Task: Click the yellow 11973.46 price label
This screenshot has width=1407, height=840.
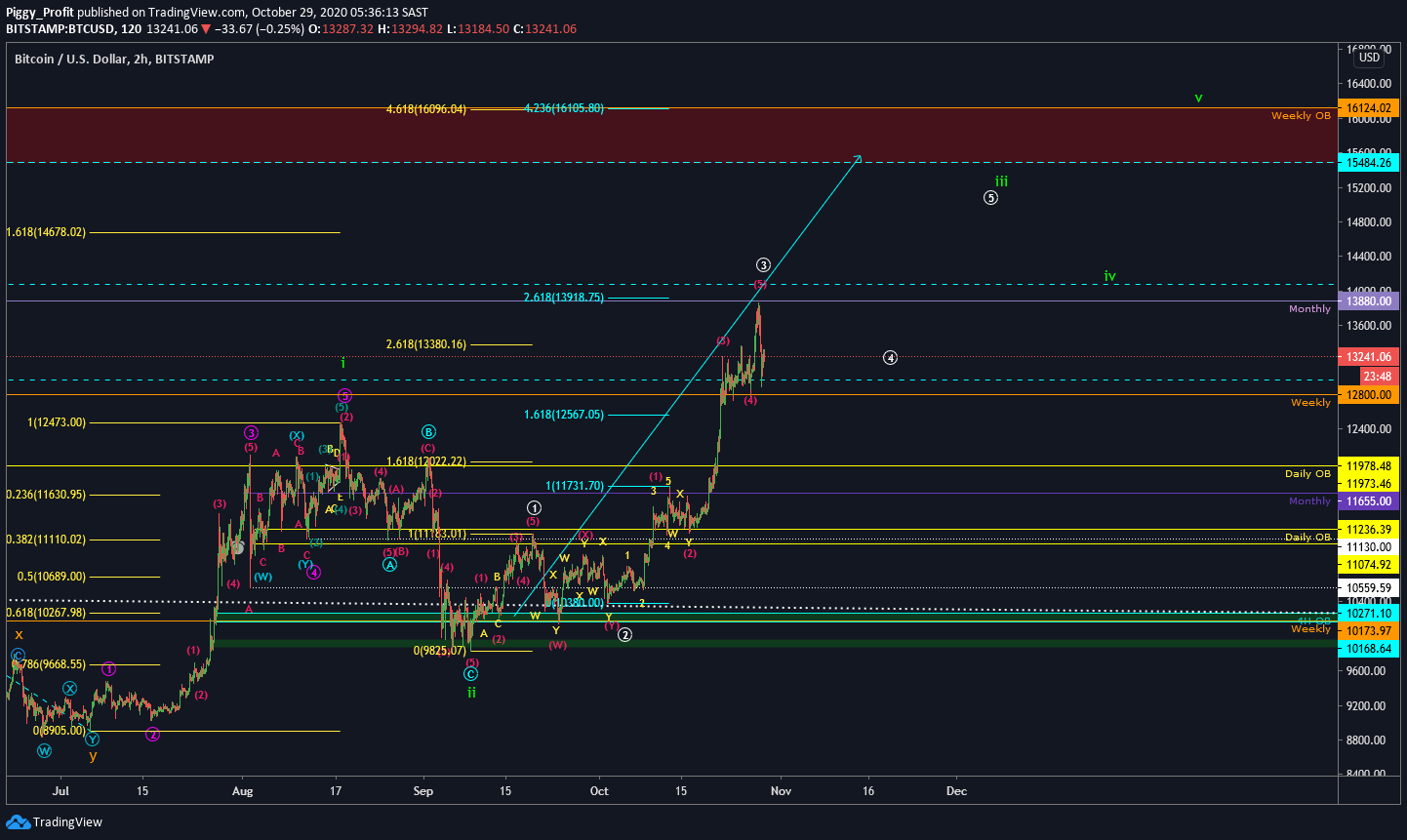Action: coord(1368,484)
